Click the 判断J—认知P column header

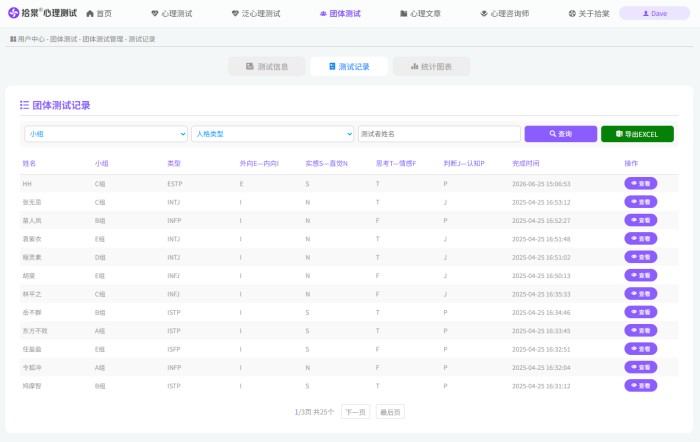pos(464,163)
